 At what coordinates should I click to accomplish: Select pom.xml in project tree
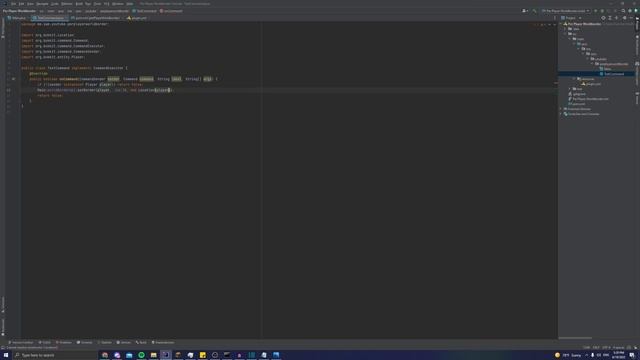click(576, 104)
